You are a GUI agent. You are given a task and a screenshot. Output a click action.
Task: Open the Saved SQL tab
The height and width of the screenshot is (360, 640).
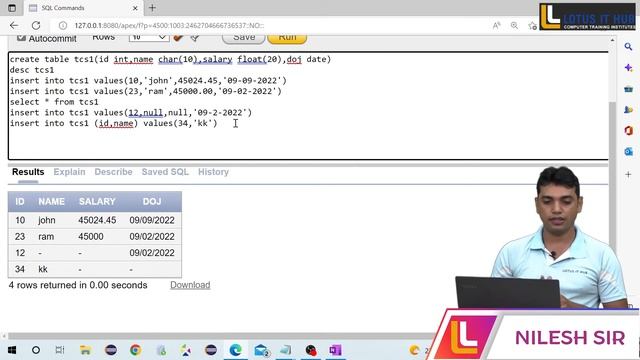point(165,172)
